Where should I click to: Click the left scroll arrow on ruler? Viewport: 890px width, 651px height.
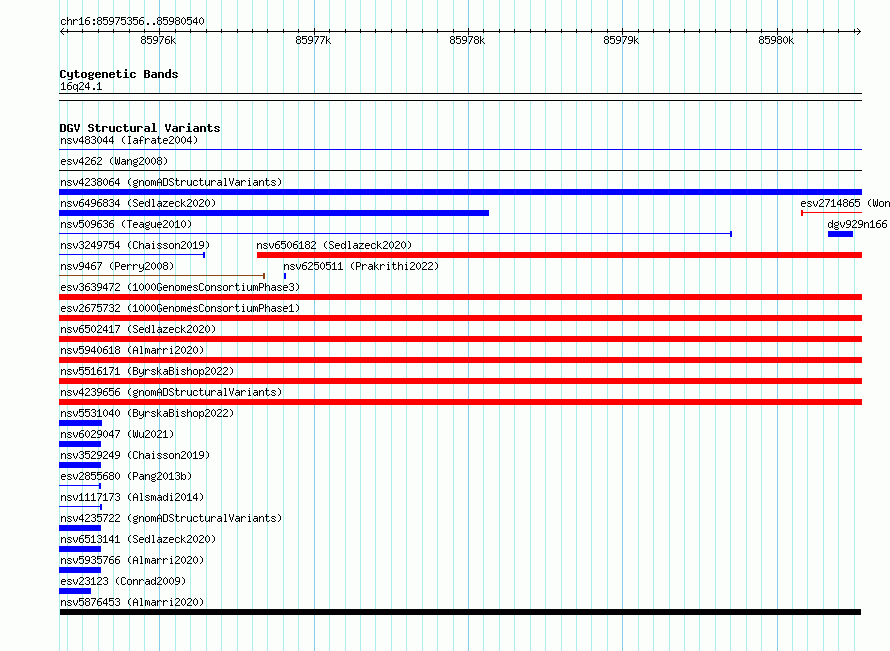click(63, 31)
